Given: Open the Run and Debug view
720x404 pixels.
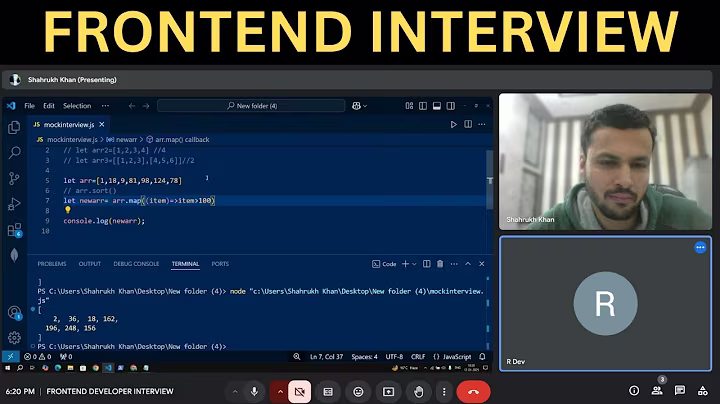Looking at the screenshot, I should 14,204.
